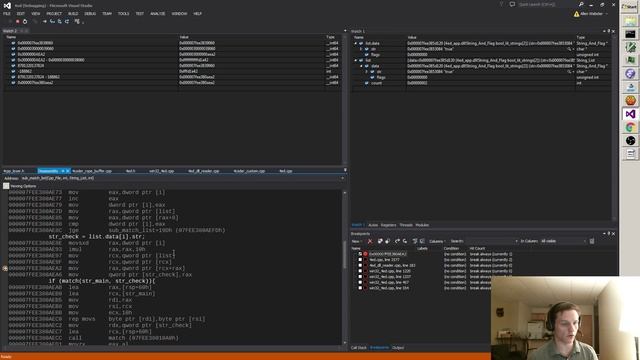
Task: Click the Search box in Breakpoints
Action: click(492, 241)
